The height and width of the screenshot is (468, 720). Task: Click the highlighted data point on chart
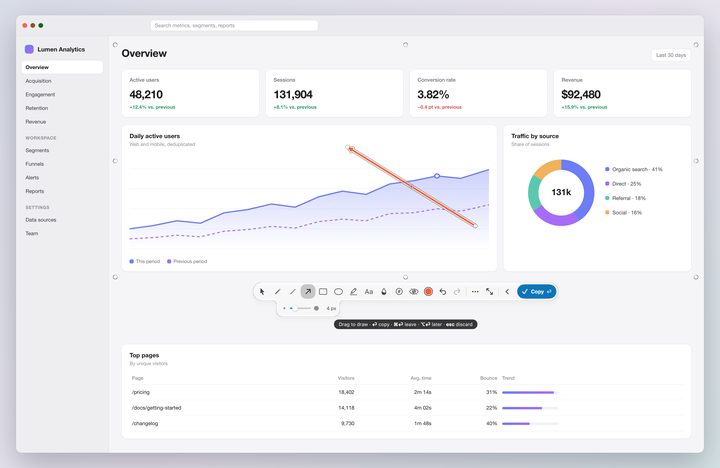click(437, 176)
